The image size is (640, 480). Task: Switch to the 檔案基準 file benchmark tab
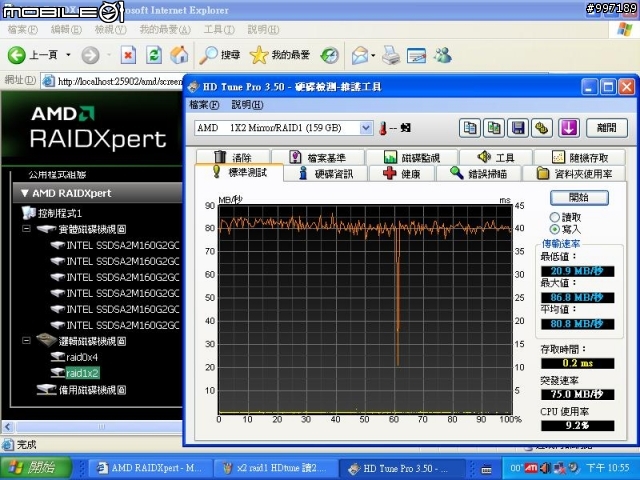[x=318, y=157]
